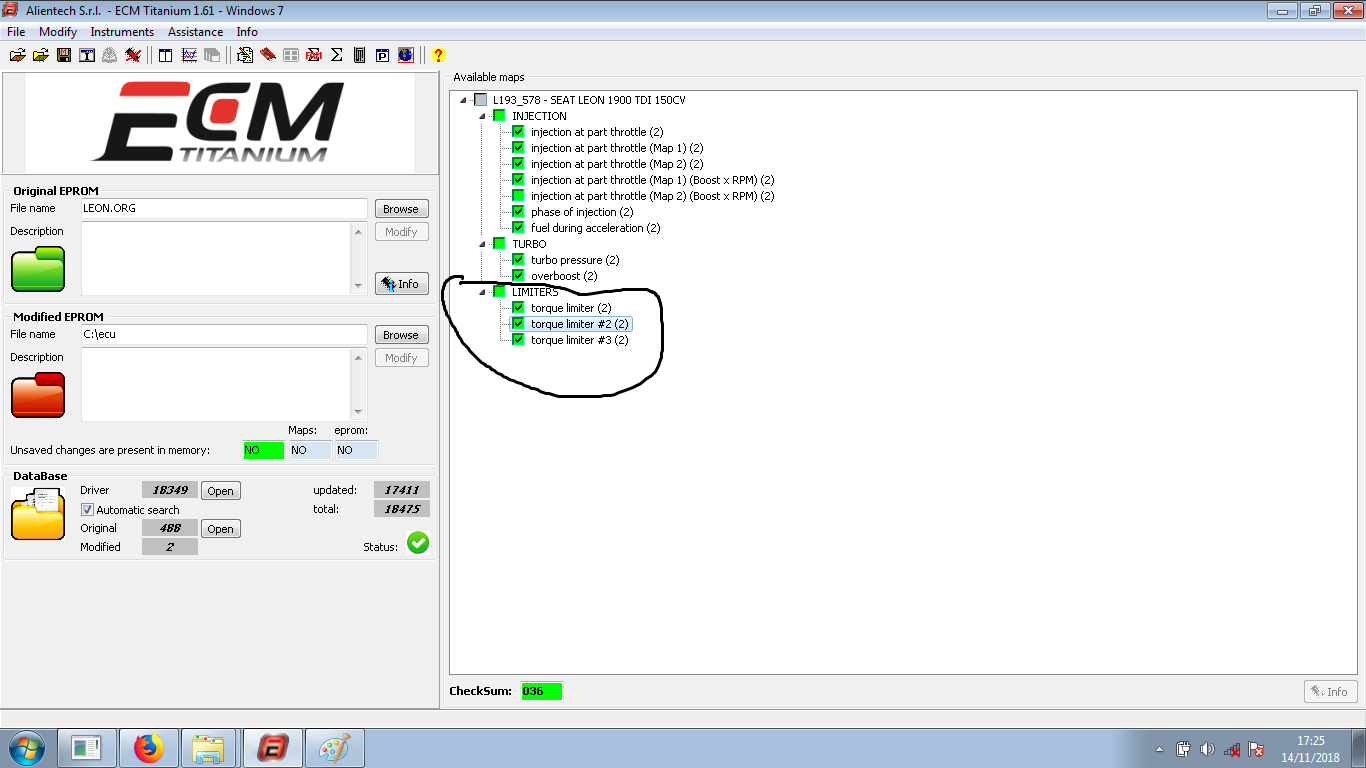Uncheck the 'turbo pressure (2)' checkbox

click(x=518, y=260)
